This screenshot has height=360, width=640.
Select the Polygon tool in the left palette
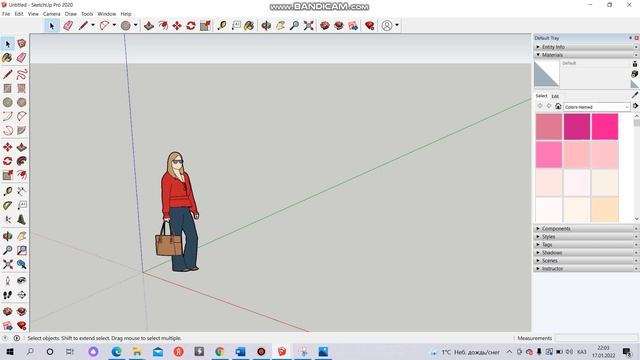click(22, 102)
